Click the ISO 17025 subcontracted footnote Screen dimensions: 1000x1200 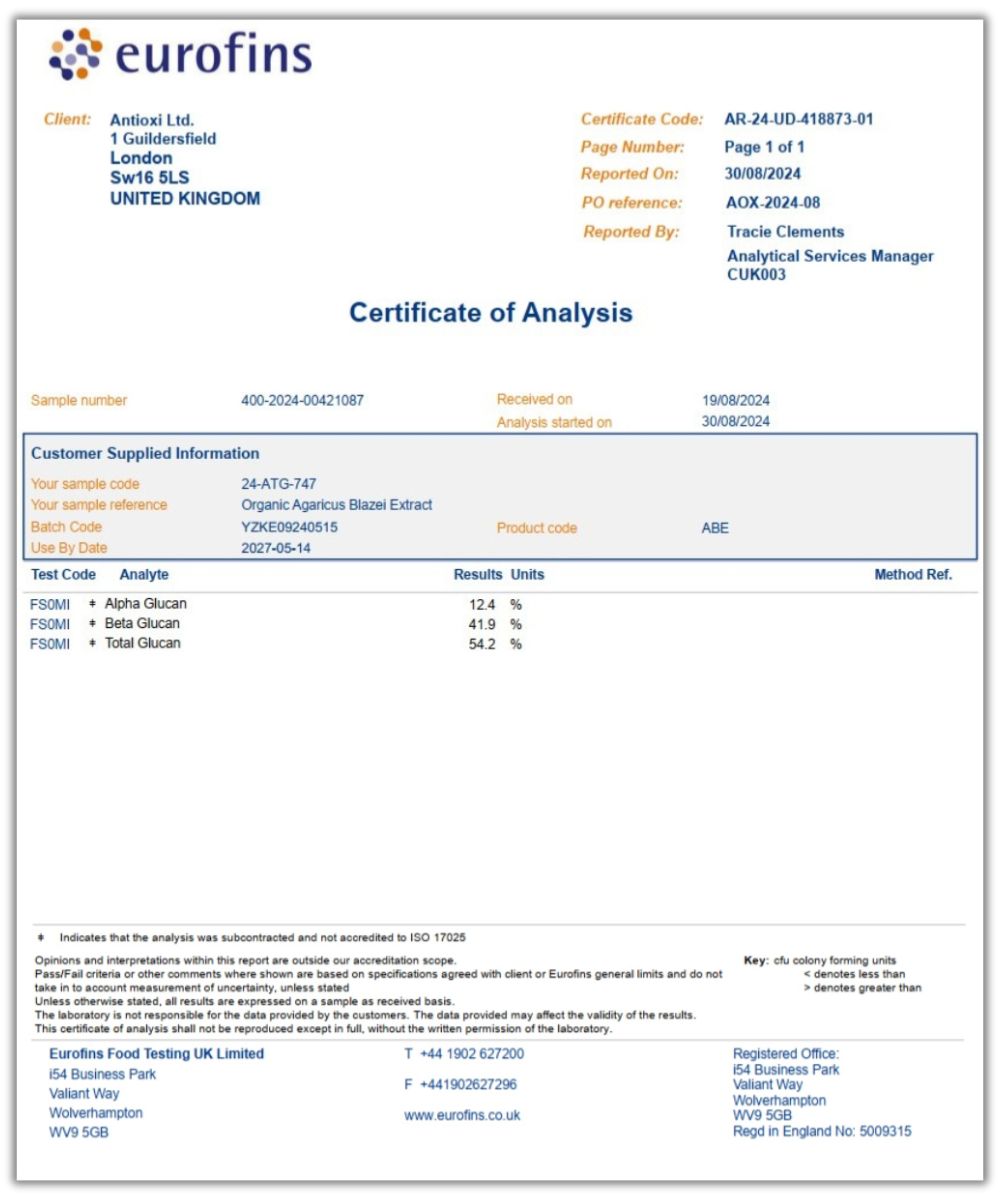click(251, 938)
